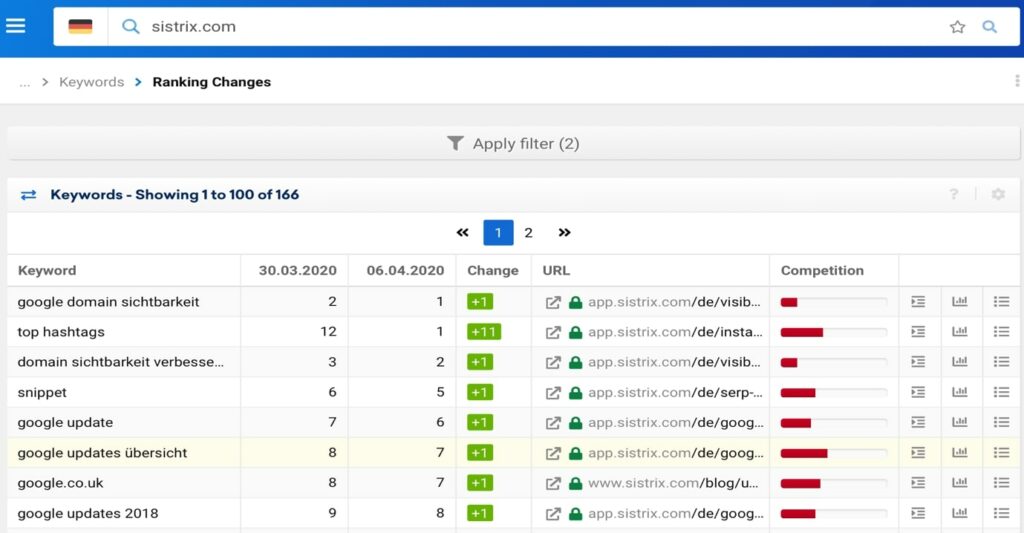Go to the Keywords breadcrumb
The width and height of the screenshot is (1024, 533).
(x=91, y=82)
